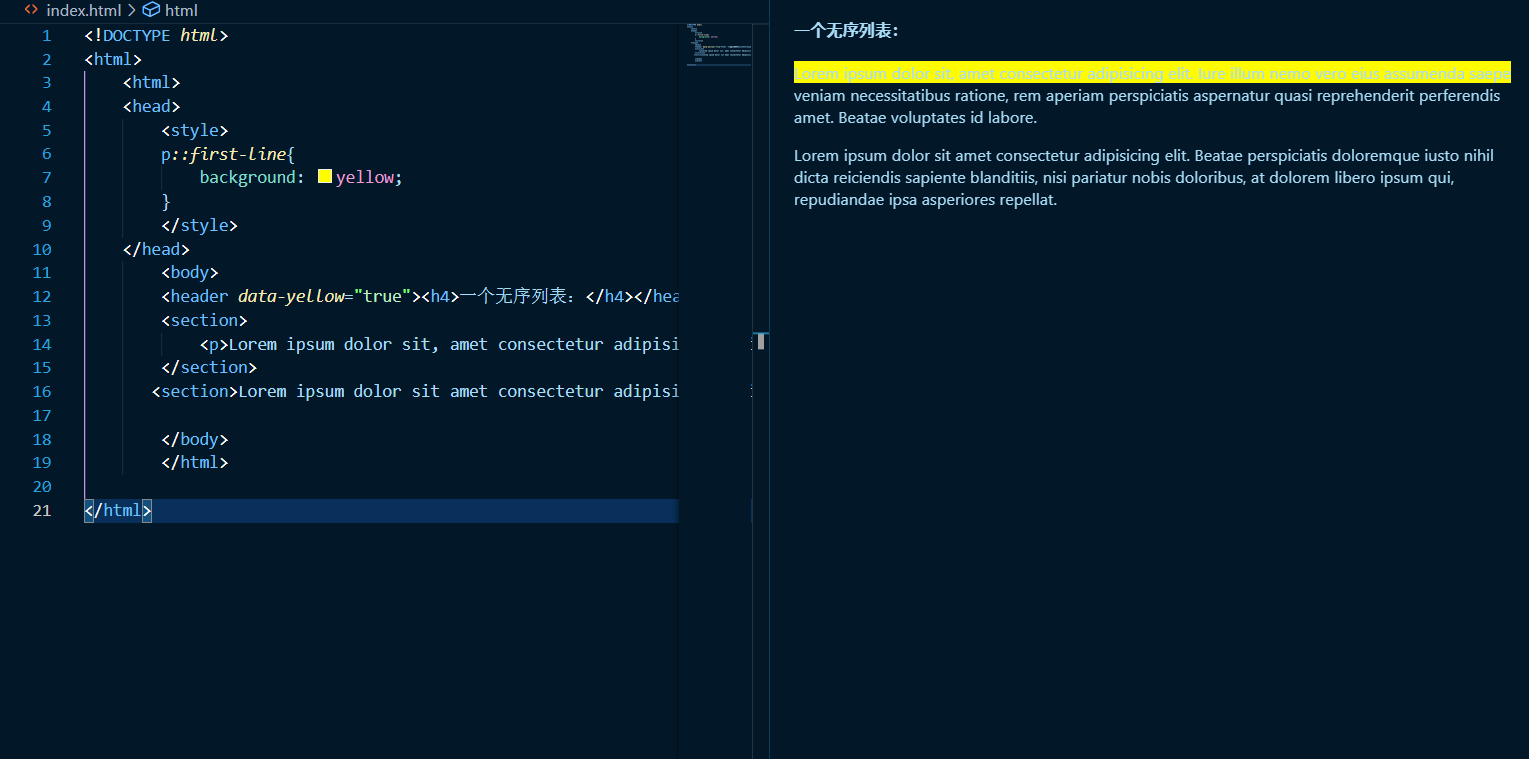Click the "true" attribute value

[x=381, y=297]
